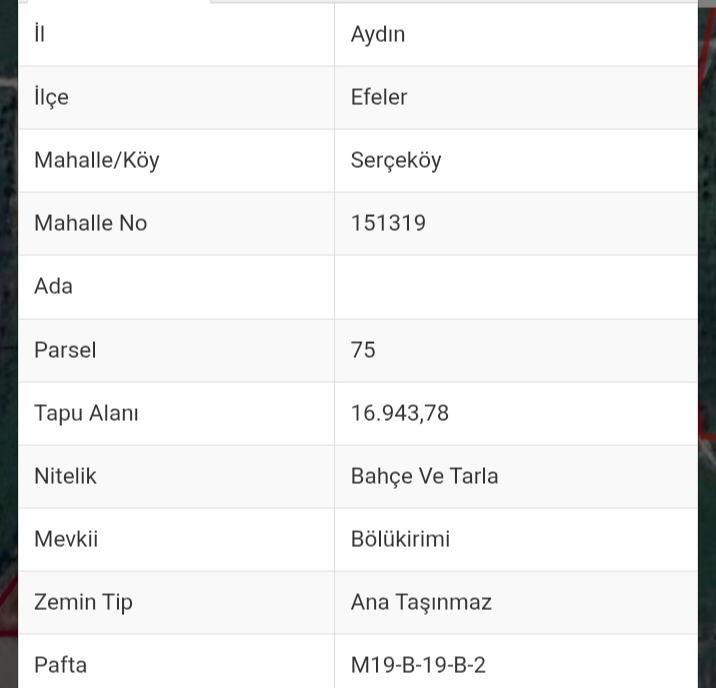Click the İlçe label cell
The width and height of the screenshot is (716, 688).
(51, 97)
